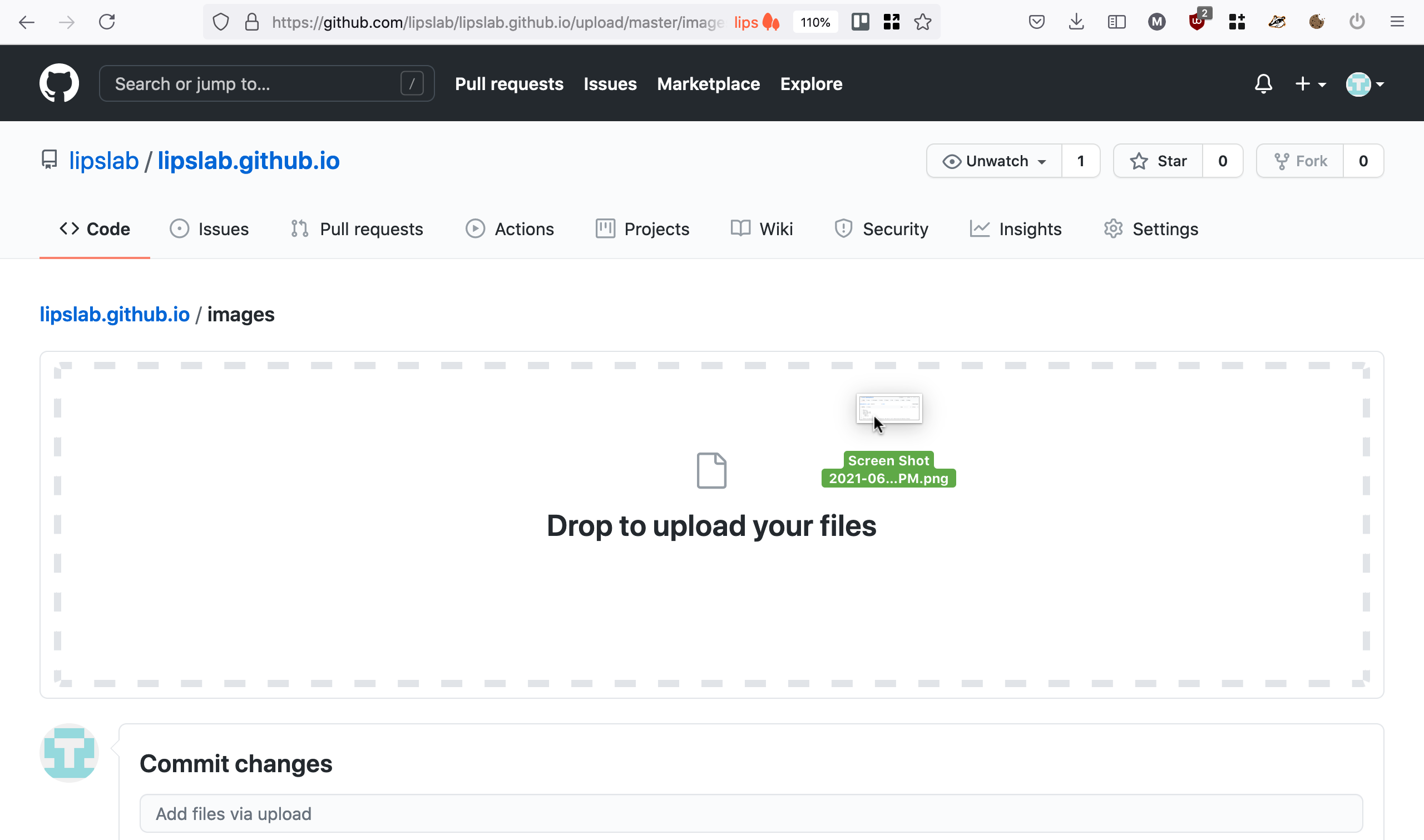Screen dimensions: 1424x840
Task: Click the browser forward arrow
Action: tap(67, 22)
